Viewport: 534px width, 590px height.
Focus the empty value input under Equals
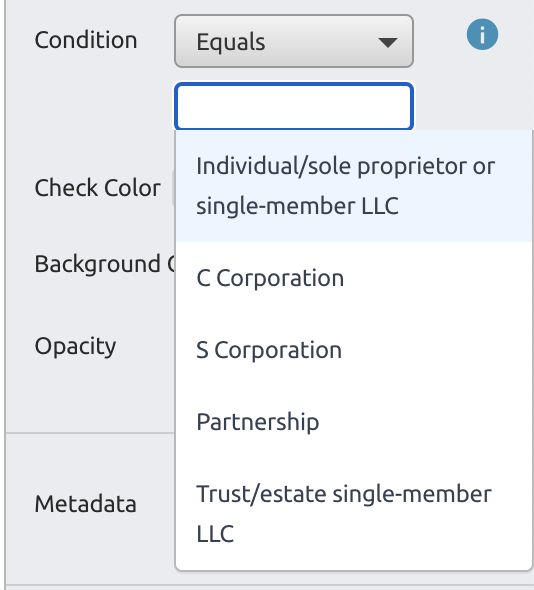[x=294, y=106]
